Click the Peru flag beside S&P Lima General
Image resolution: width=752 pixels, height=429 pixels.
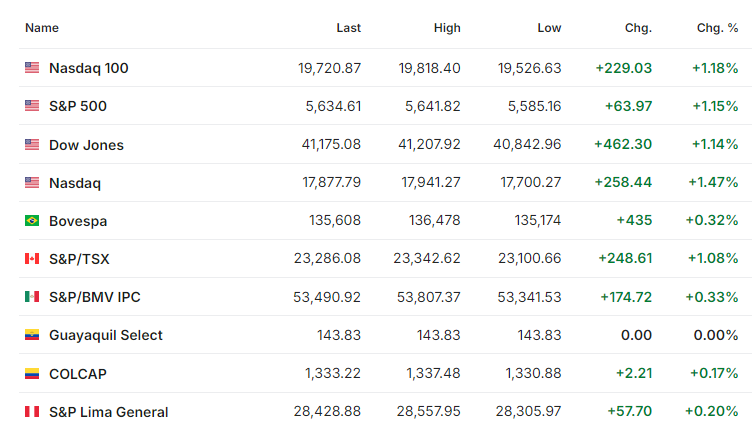(x=32, y=411)
